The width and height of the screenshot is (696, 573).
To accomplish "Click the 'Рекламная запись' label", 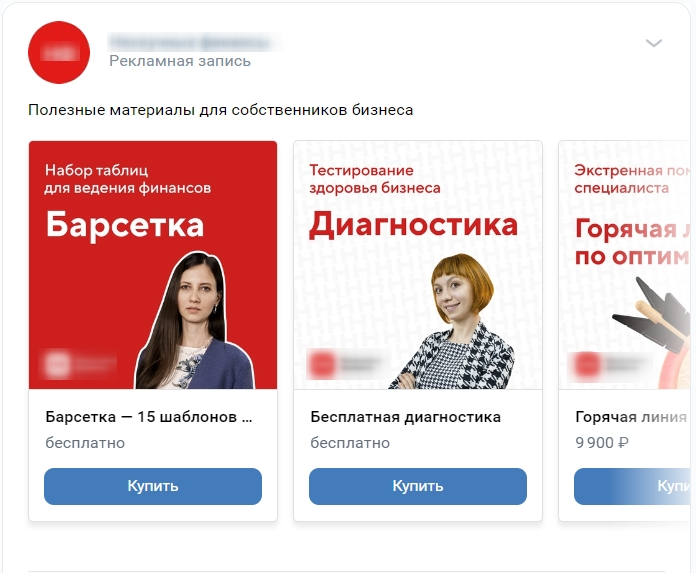I will [180, 61].
